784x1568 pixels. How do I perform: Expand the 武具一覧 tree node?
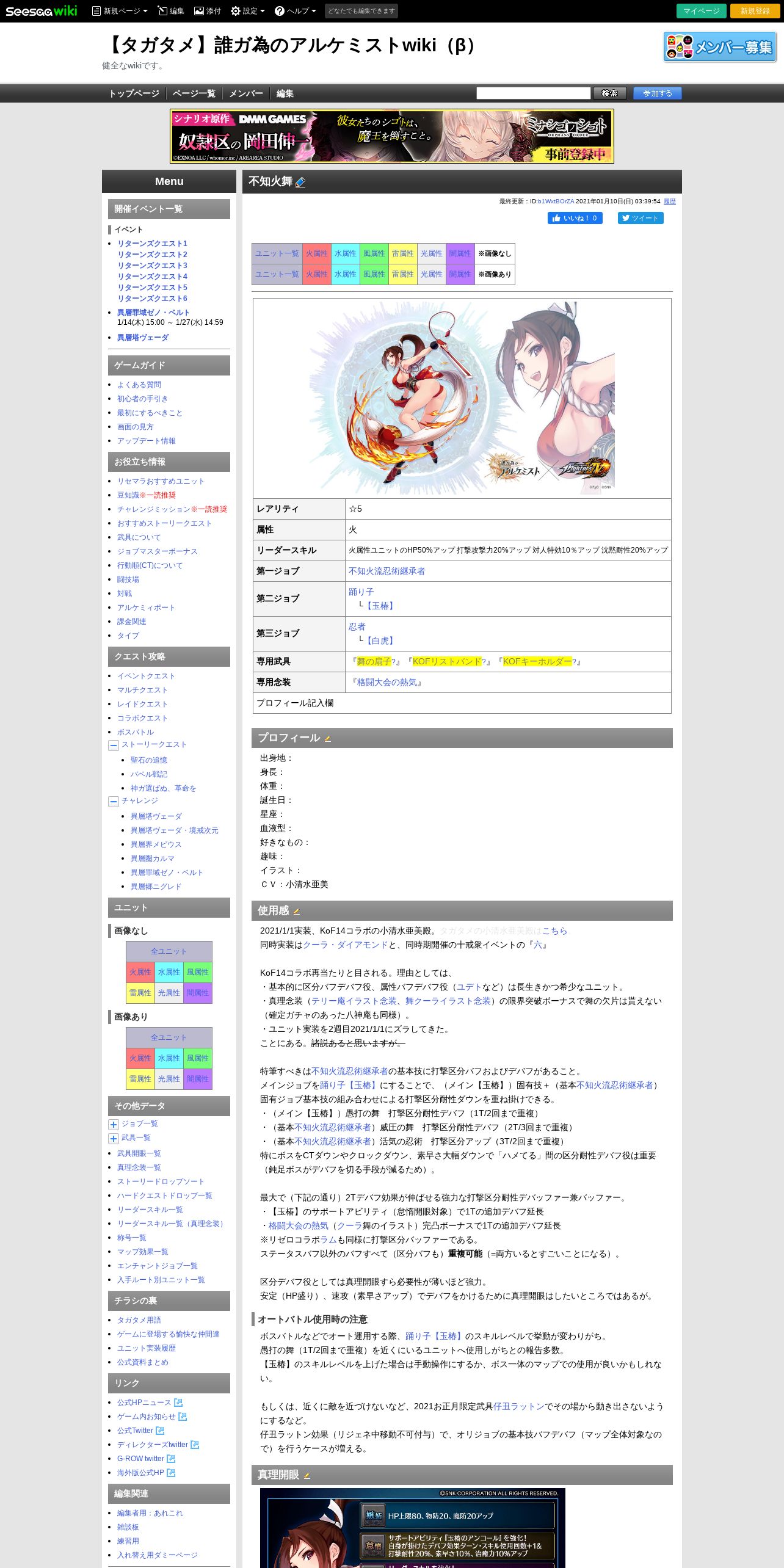coord(114,1138)
